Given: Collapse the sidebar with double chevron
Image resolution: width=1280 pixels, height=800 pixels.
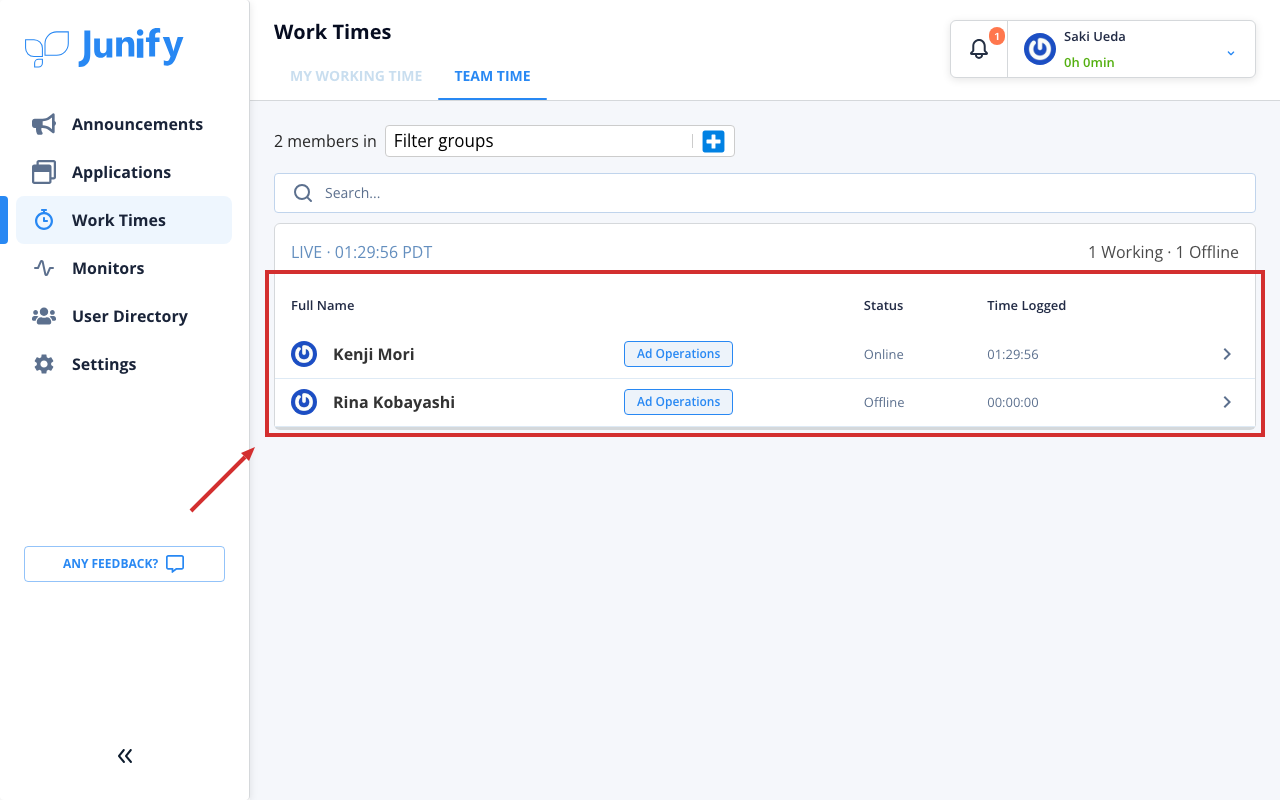Looking at the screenshot, I should pos(125,756).
